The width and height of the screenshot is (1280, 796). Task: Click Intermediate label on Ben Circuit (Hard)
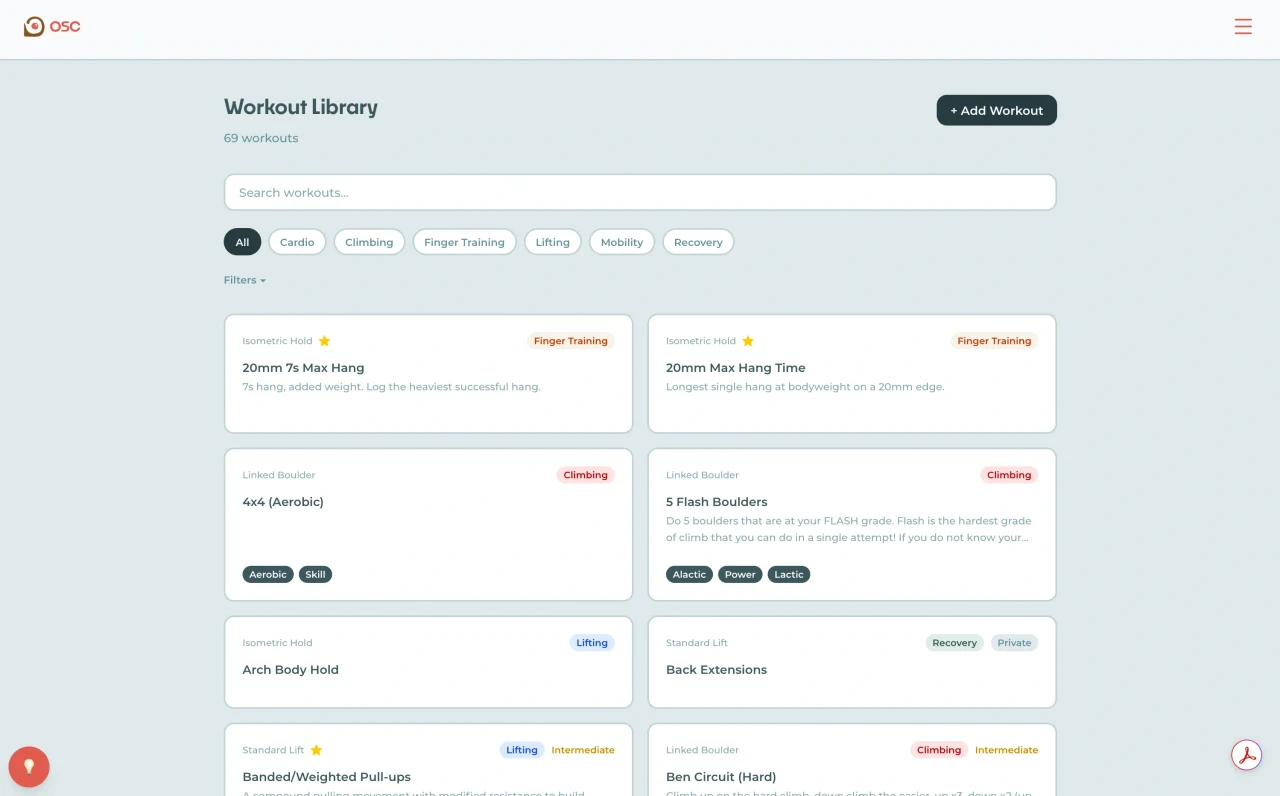(1007, 750)
